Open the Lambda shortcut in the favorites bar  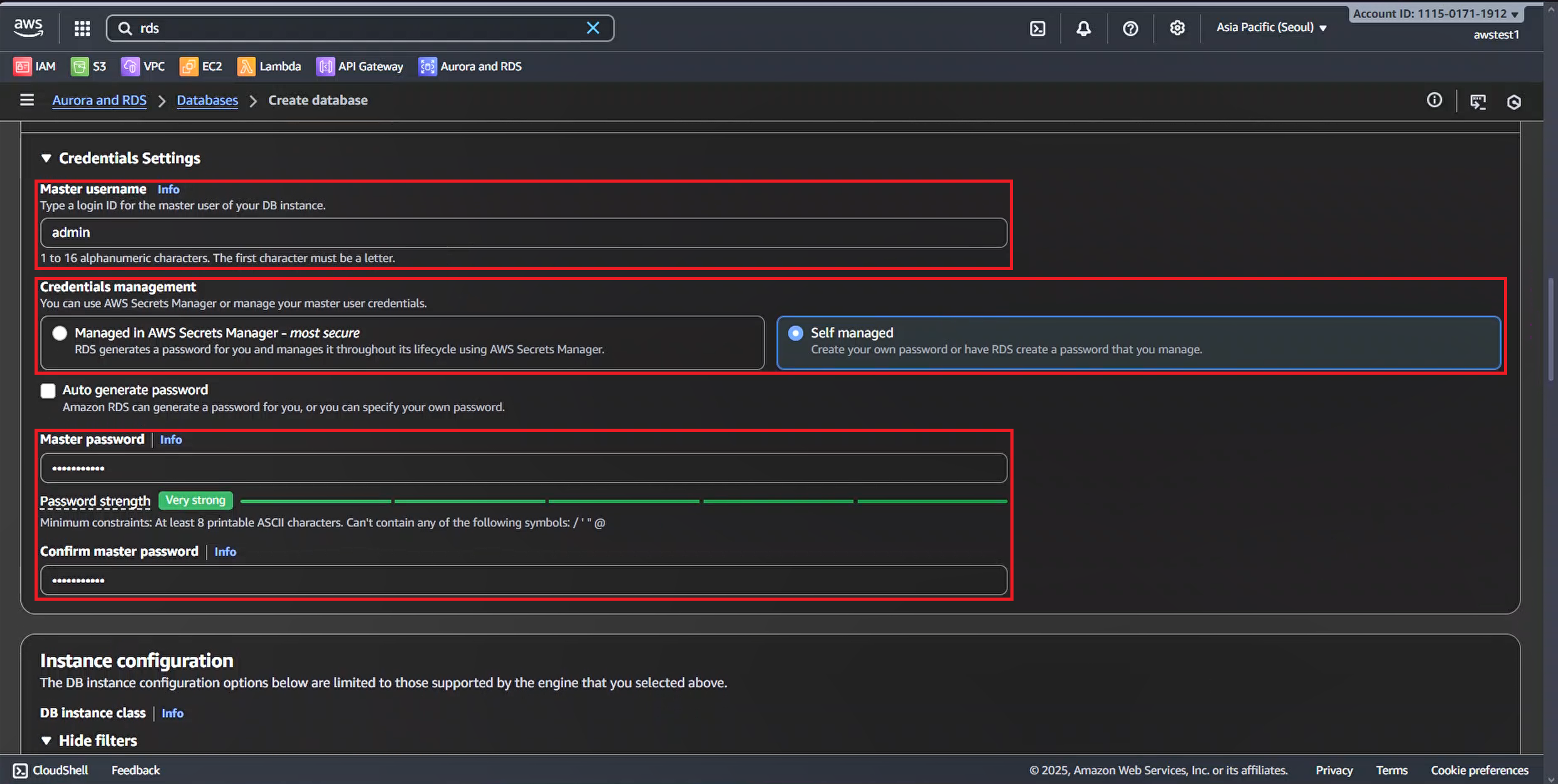coord(269,67)
